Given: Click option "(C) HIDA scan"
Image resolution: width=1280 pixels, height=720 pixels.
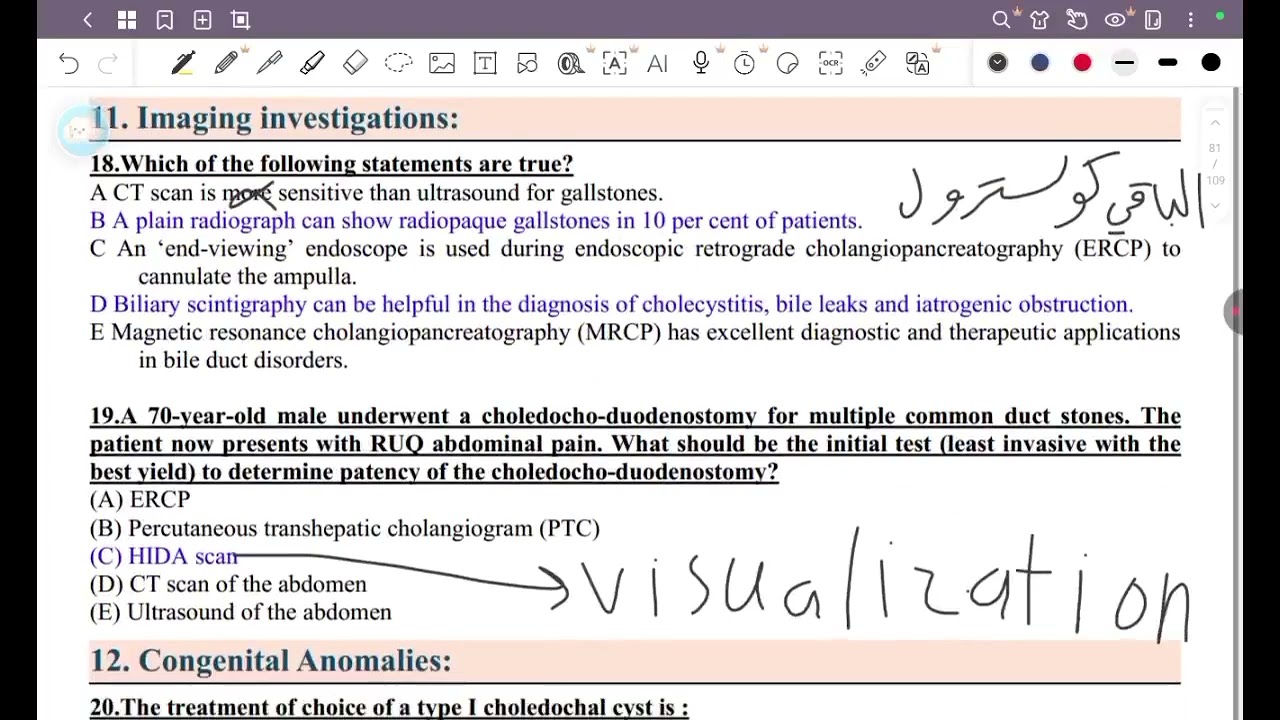Looking at the screenshot, I should point(164,557).
